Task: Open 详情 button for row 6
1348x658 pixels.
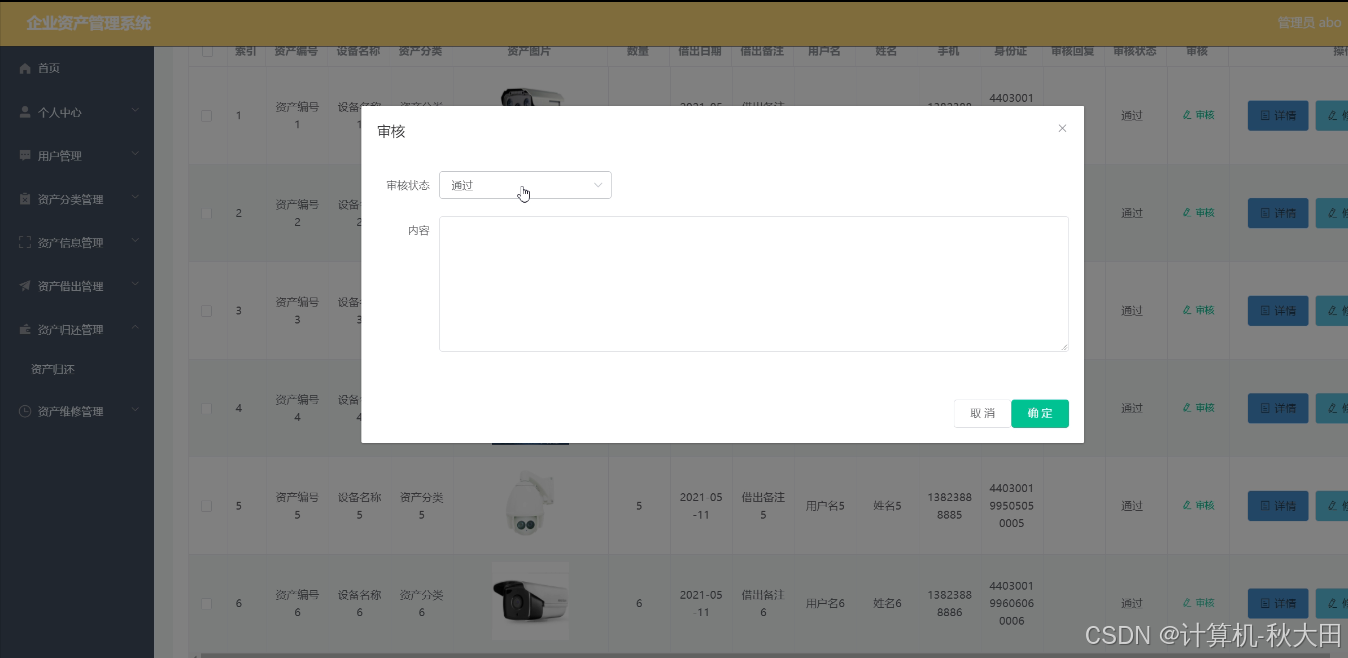Action: 1278,603
